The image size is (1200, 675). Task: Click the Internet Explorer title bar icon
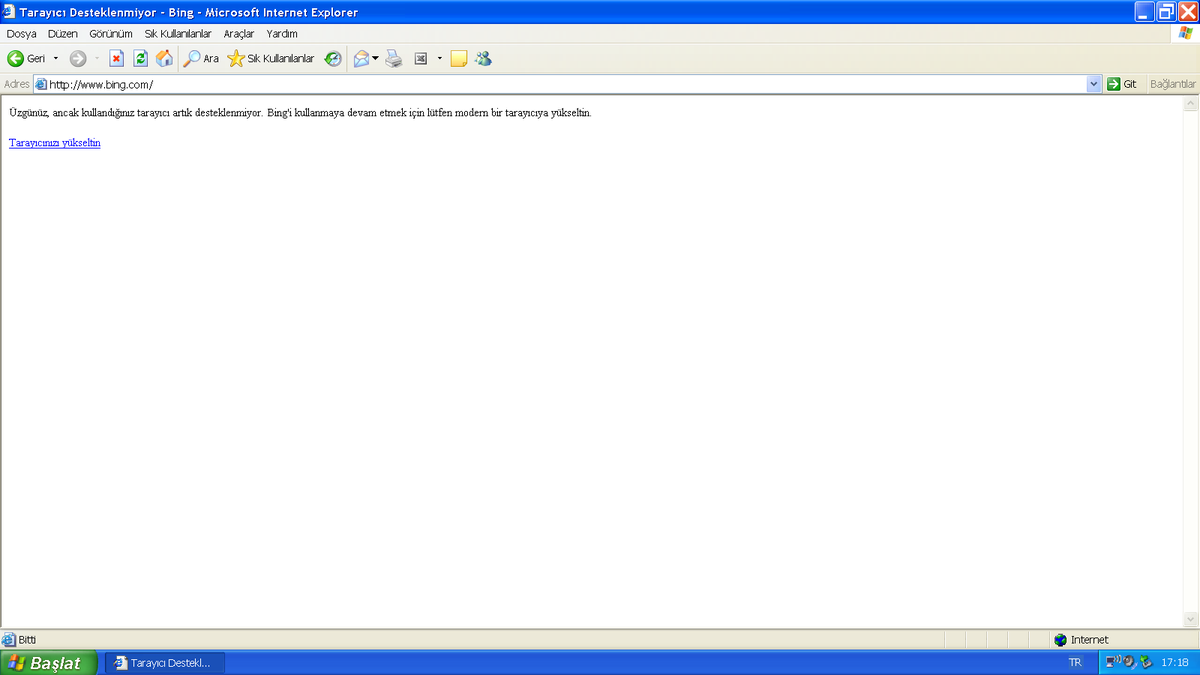[10, 12]
